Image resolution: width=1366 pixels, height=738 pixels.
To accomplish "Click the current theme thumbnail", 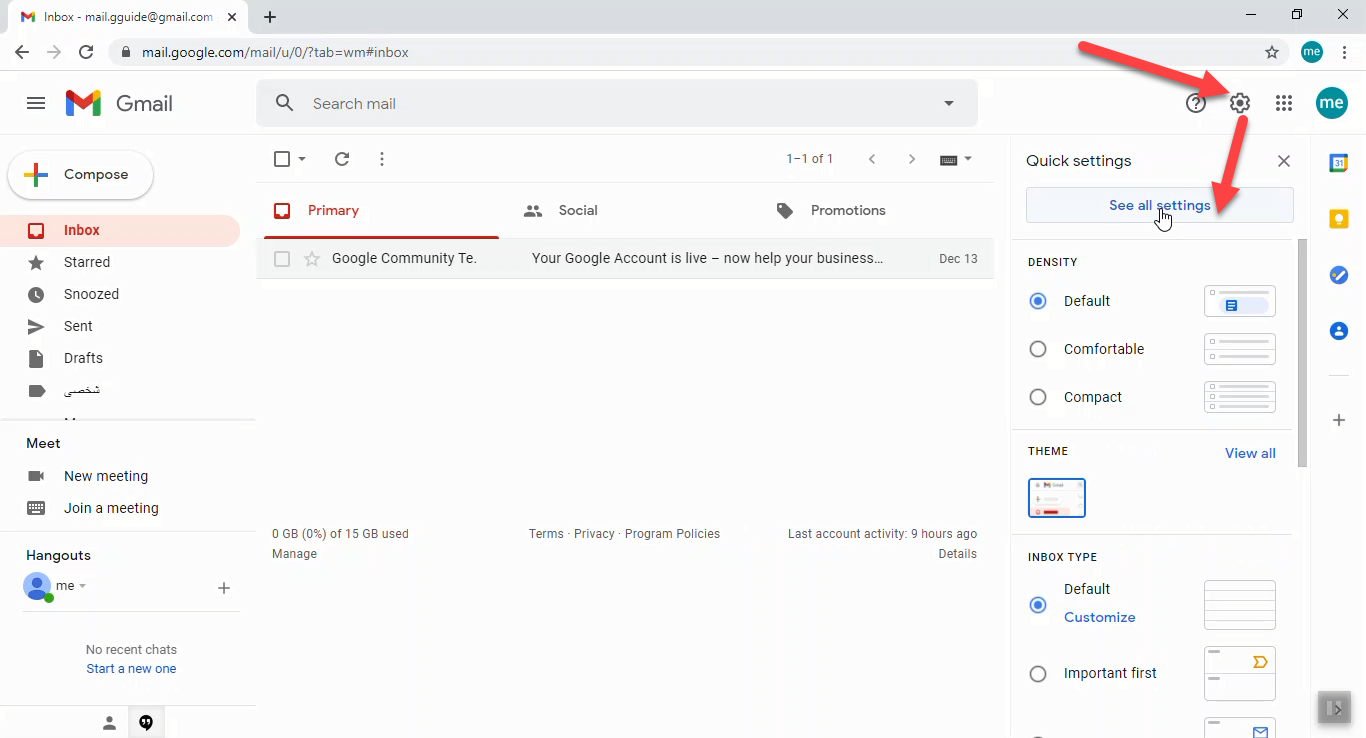I will pyautogui.click(x=1057, y=498).
